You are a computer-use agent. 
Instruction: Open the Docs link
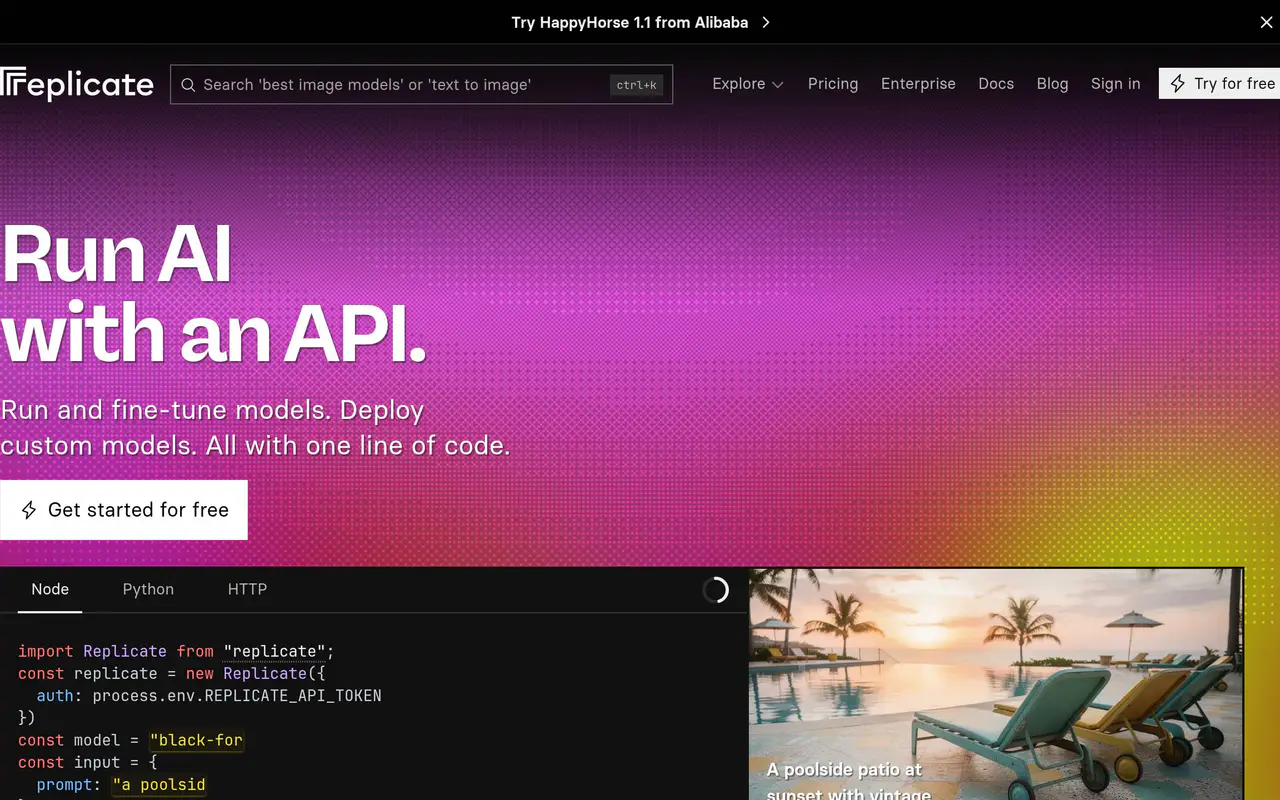(996, 84)
